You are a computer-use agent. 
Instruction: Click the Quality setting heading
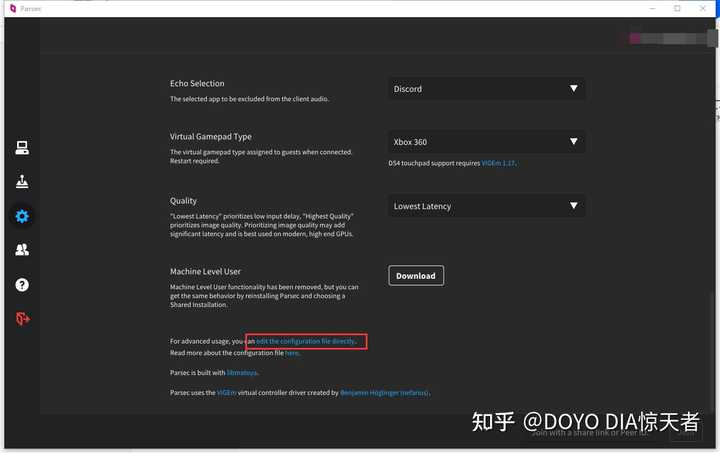(x=183, y=201)
